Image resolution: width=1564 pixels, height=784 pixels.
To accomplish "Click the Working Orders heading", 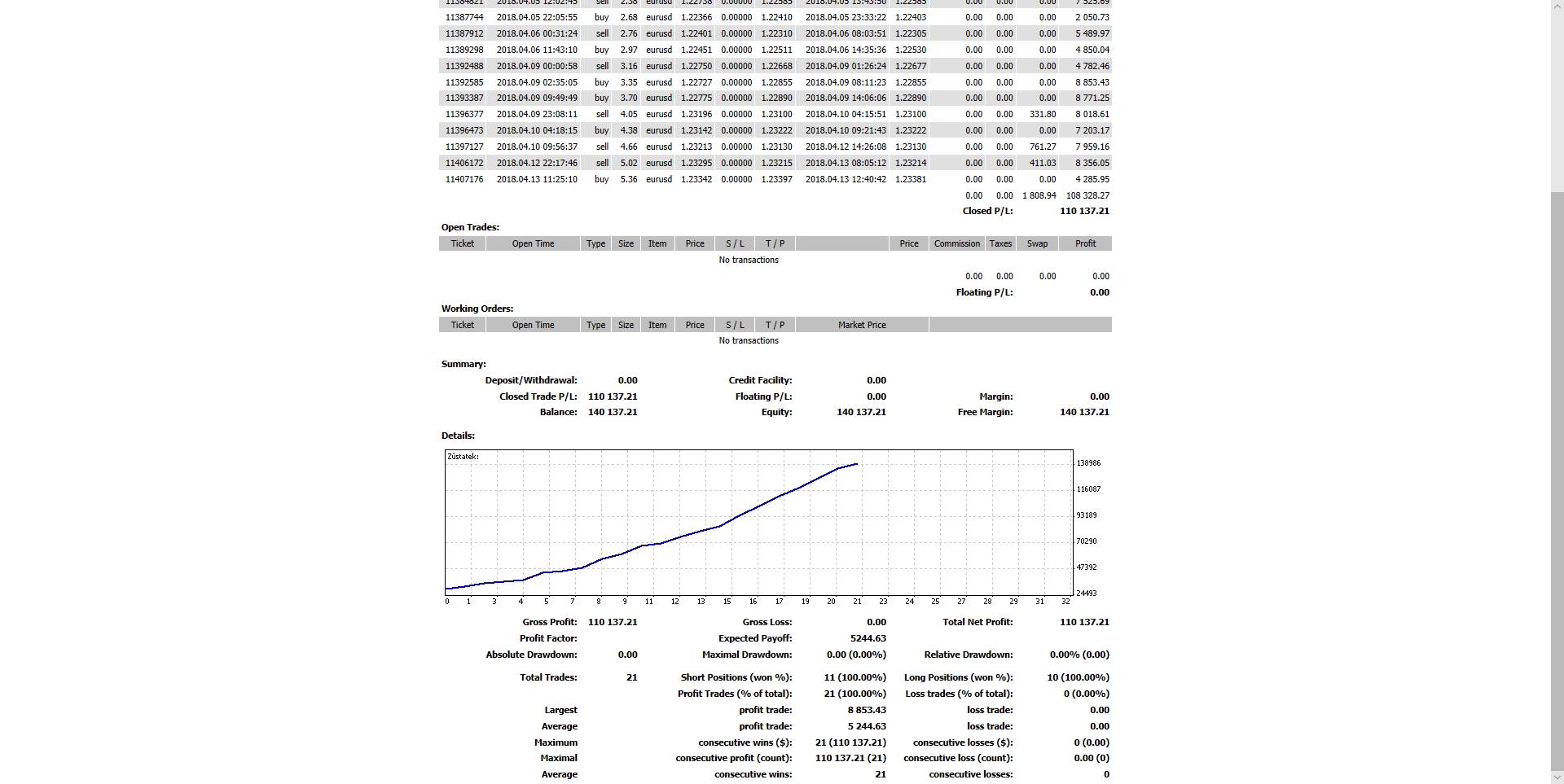I will [x=477, y=309].
